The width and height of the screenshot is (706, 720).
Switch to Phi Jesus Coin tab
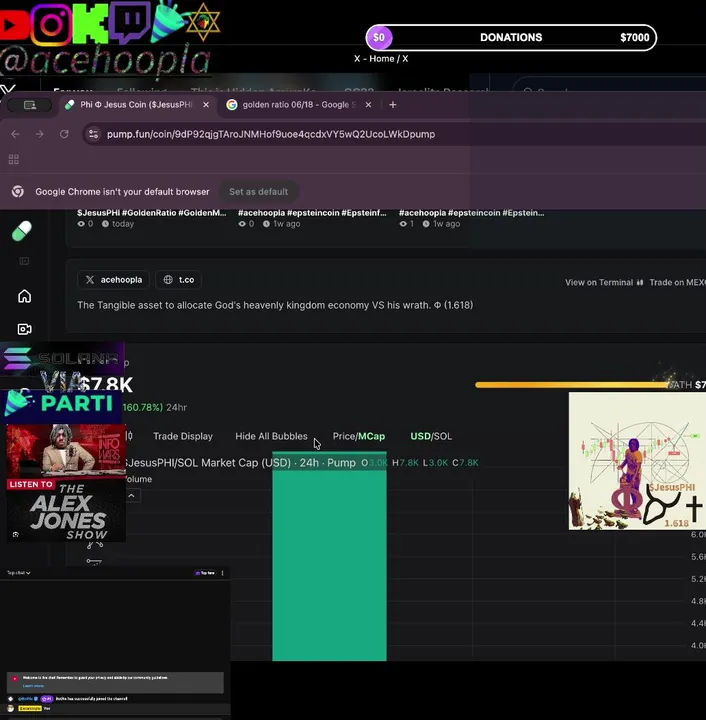[x=135, y=105]
